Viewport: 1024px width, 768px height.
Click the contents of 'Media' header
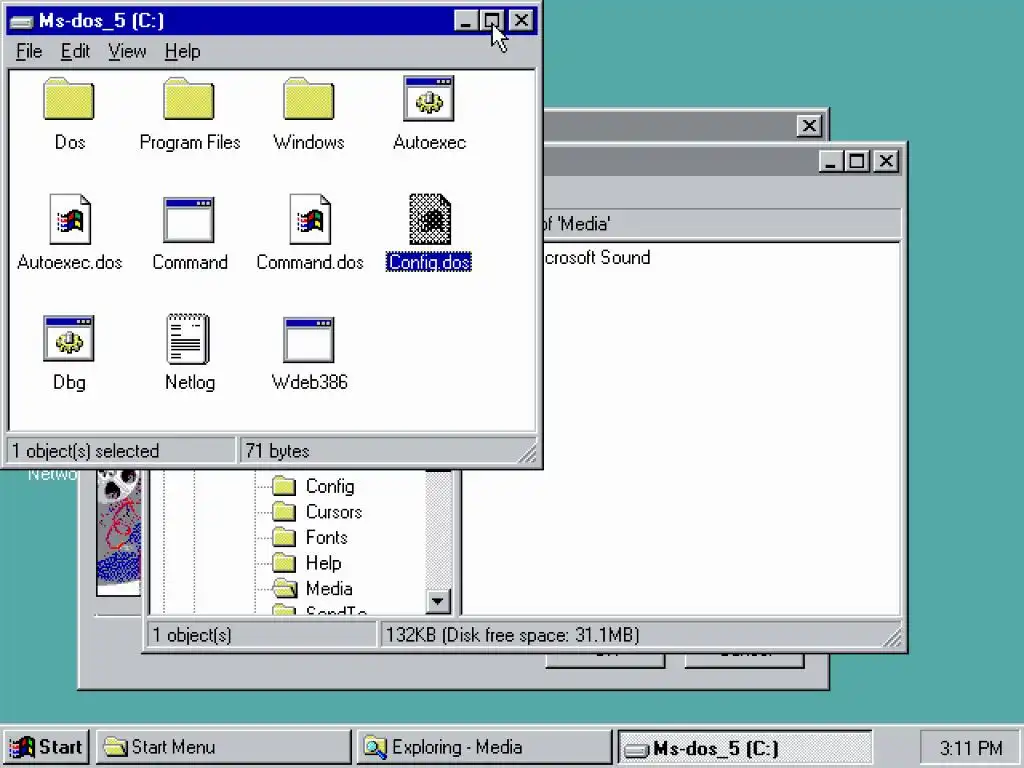(x=721, y=224)
